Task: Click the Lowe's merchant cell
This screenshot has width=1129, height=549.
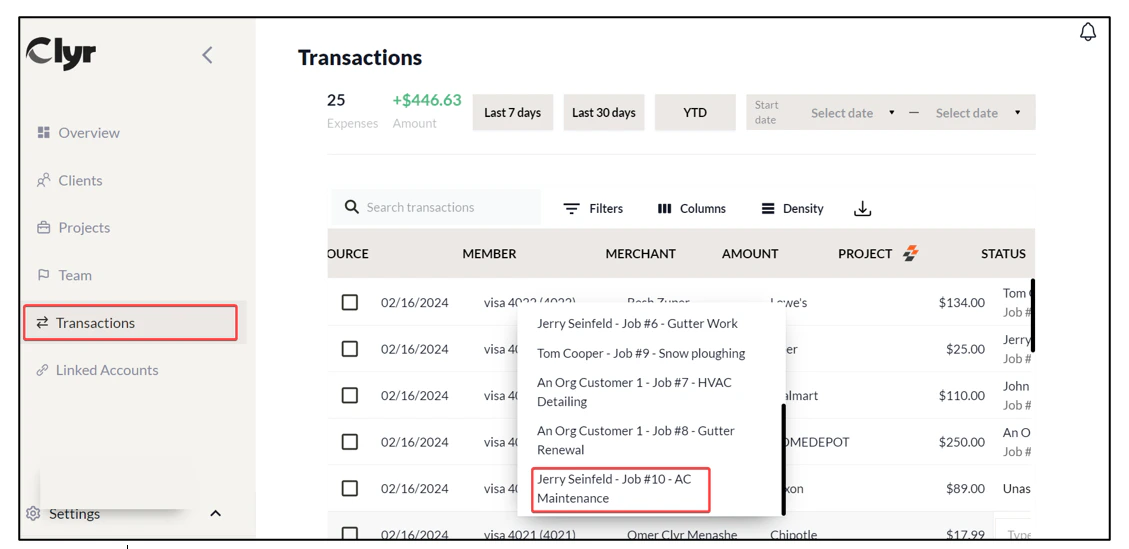Action: (x=788, y=303)
